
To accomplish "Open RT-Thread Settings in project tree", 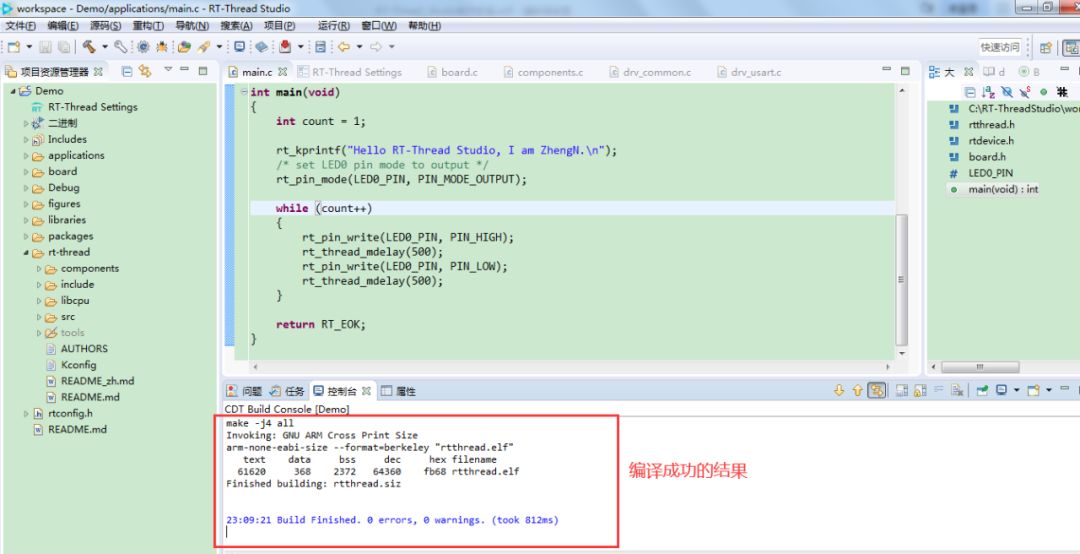I will pyautogui.click(x=84, y=107).
